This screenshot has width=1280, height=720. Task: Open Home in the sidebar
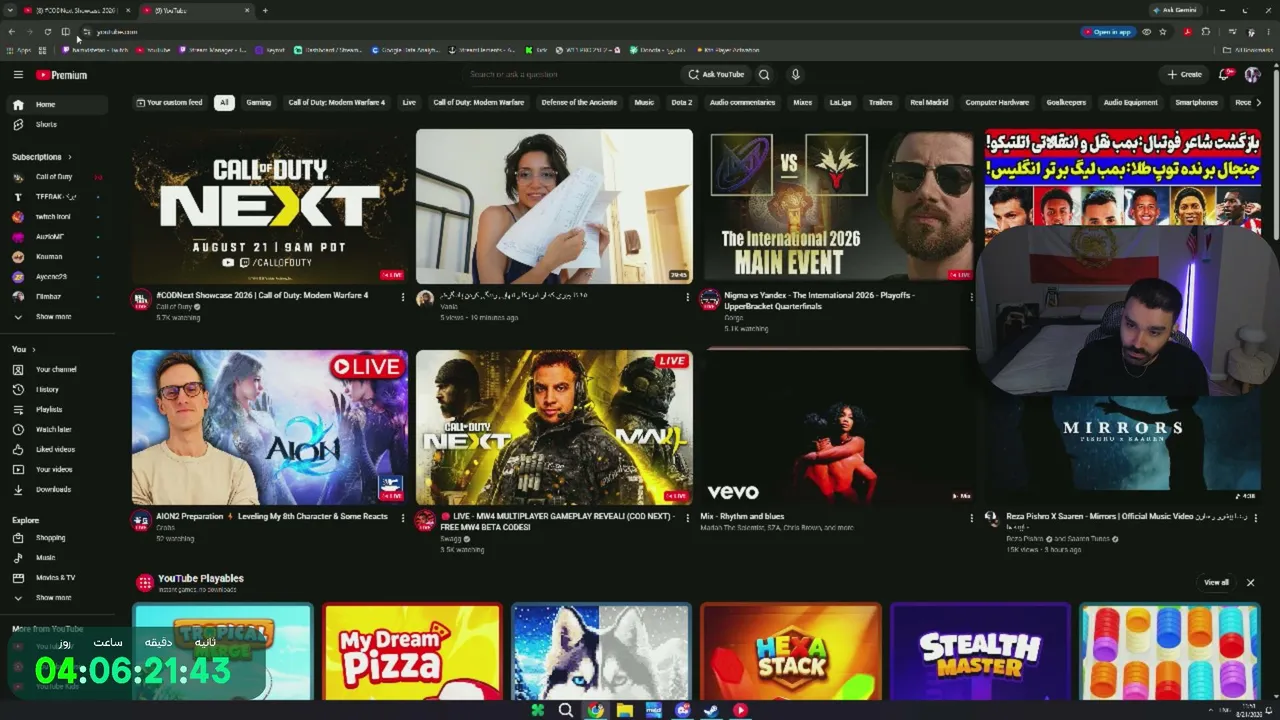coord(56,104)
